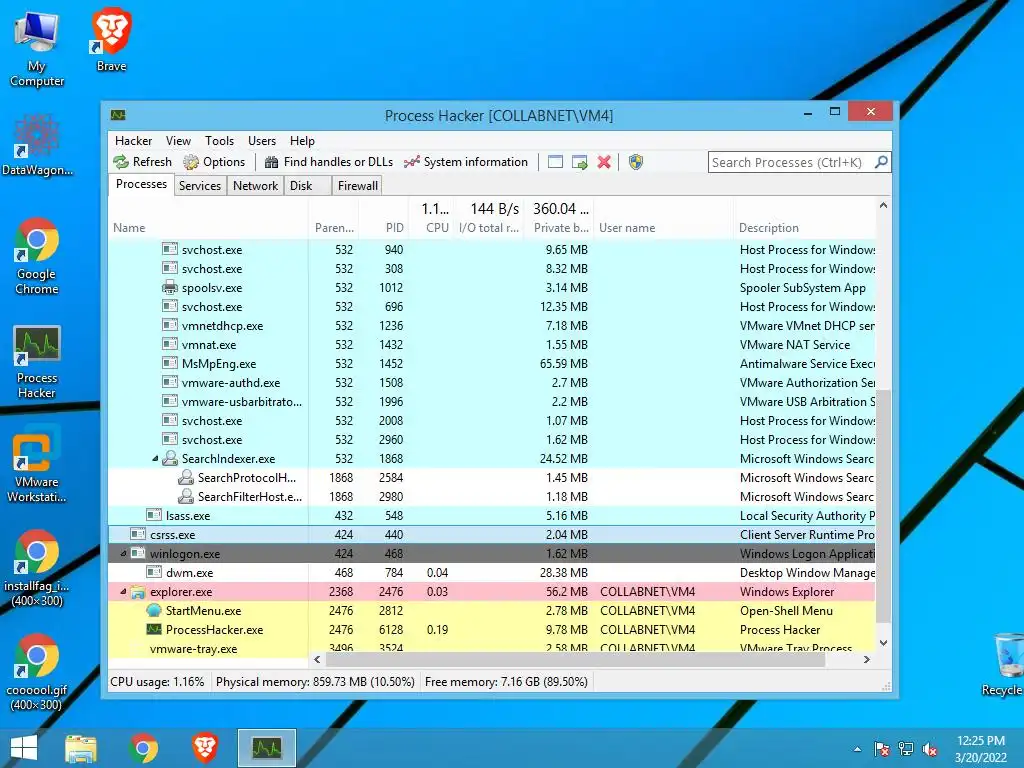Open File Explorer from the taskbar
Viewport: 1024px width, 768px height.
[81, 748]
